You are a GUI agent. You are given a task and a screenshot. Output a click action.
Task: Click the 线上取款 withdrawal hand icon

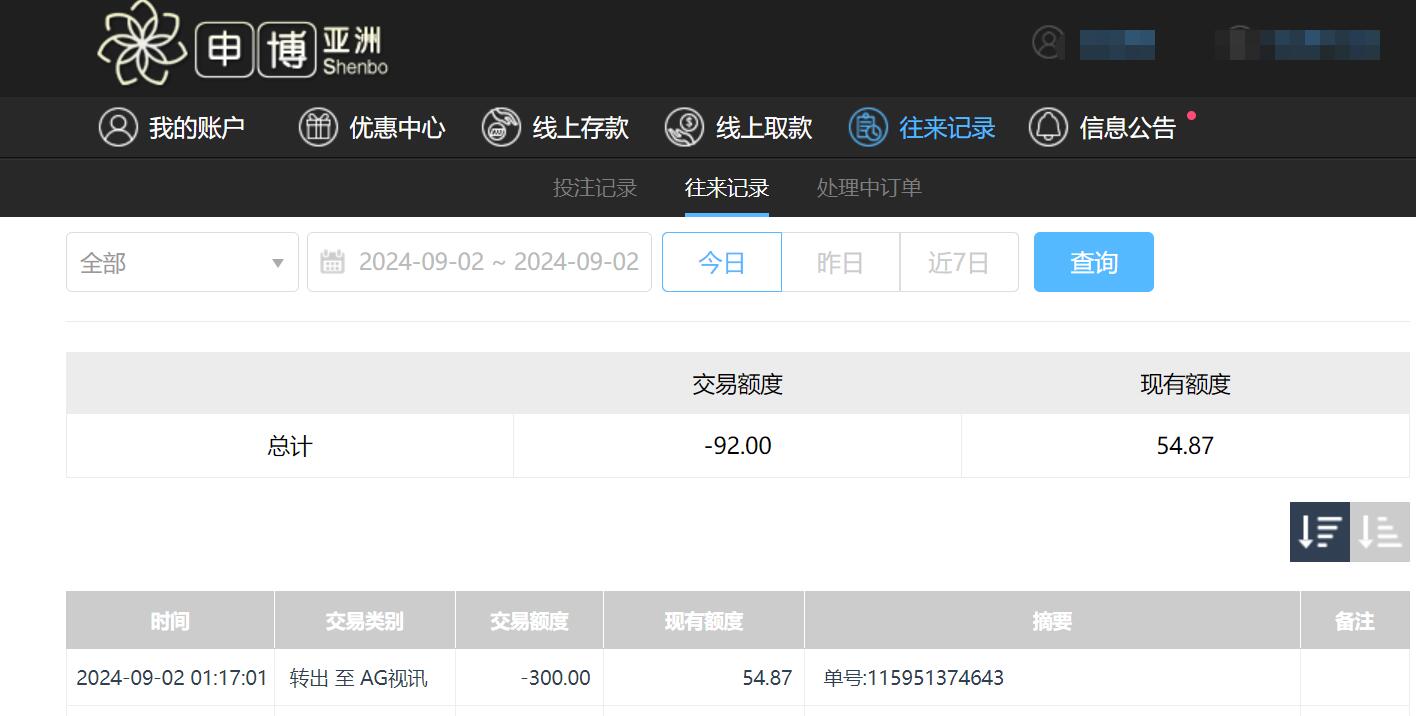[x=684, y=127]
